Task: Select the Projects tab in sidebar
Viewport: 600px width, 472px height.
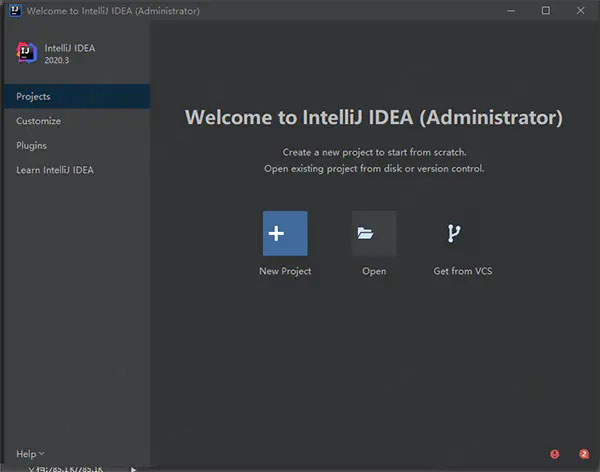Action: coord(34,96)
